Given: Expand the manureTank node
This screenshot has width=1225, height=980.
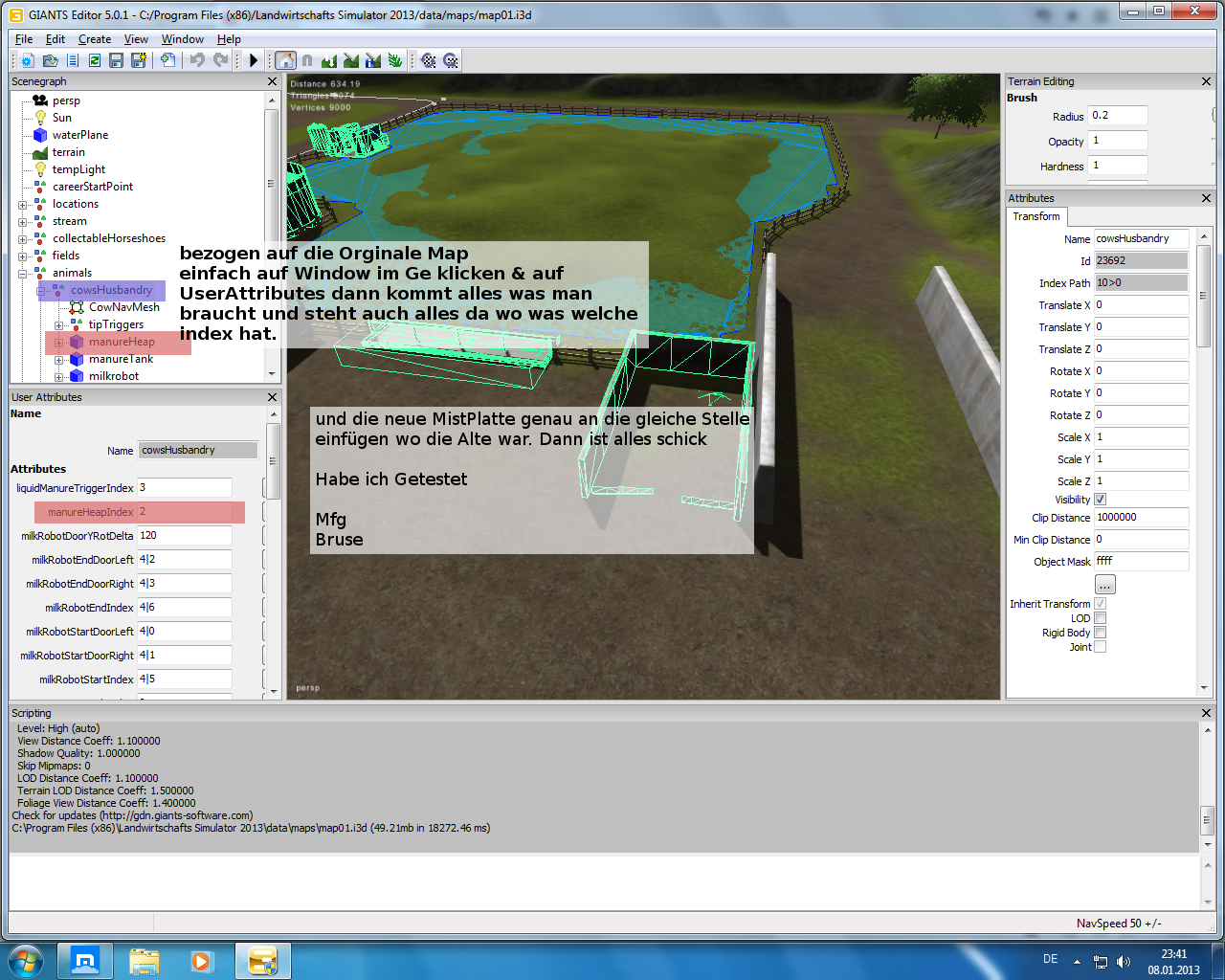Looking at the screenshot, I should [x=58, y=360].
